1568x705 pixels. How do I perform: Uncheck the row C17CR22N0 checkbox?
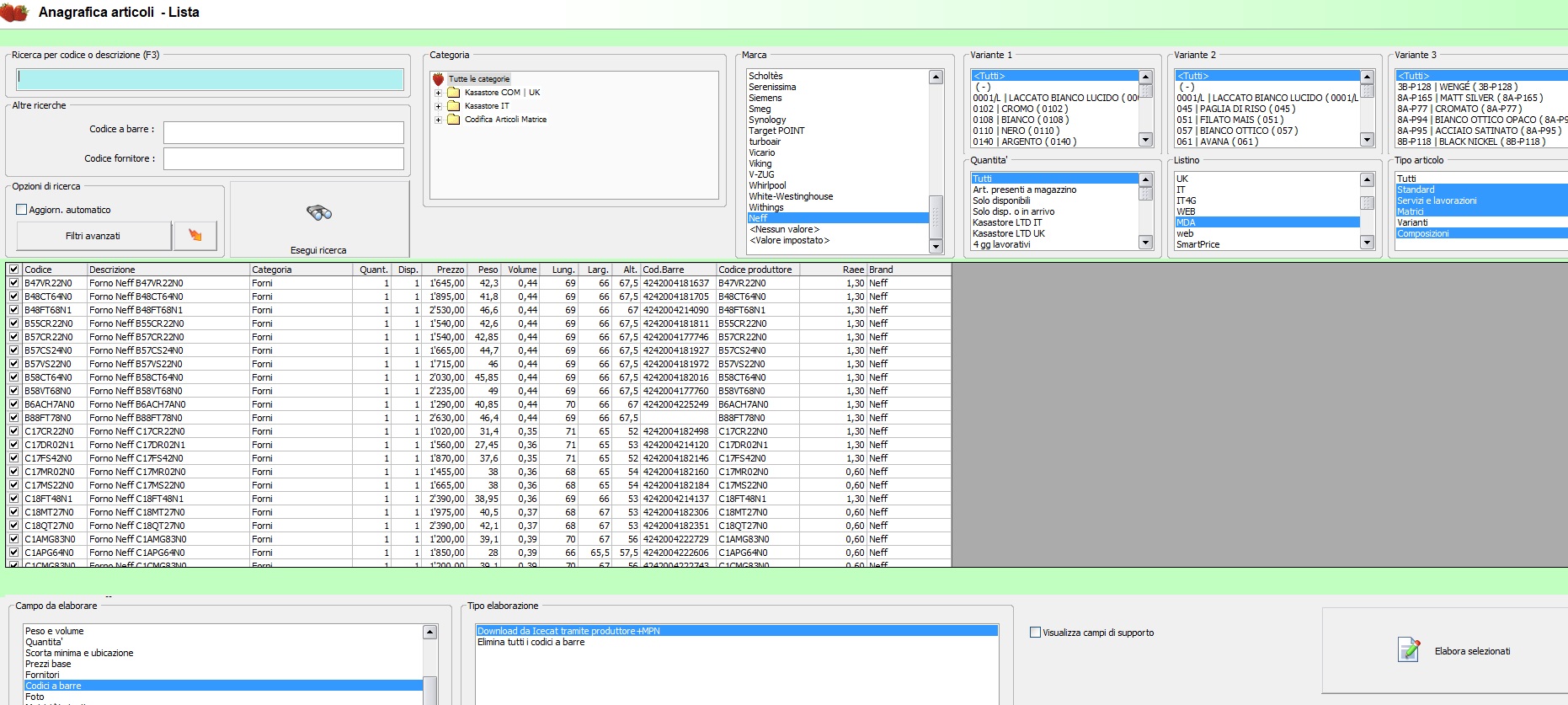pyautogui.click(x=13, y=431)
